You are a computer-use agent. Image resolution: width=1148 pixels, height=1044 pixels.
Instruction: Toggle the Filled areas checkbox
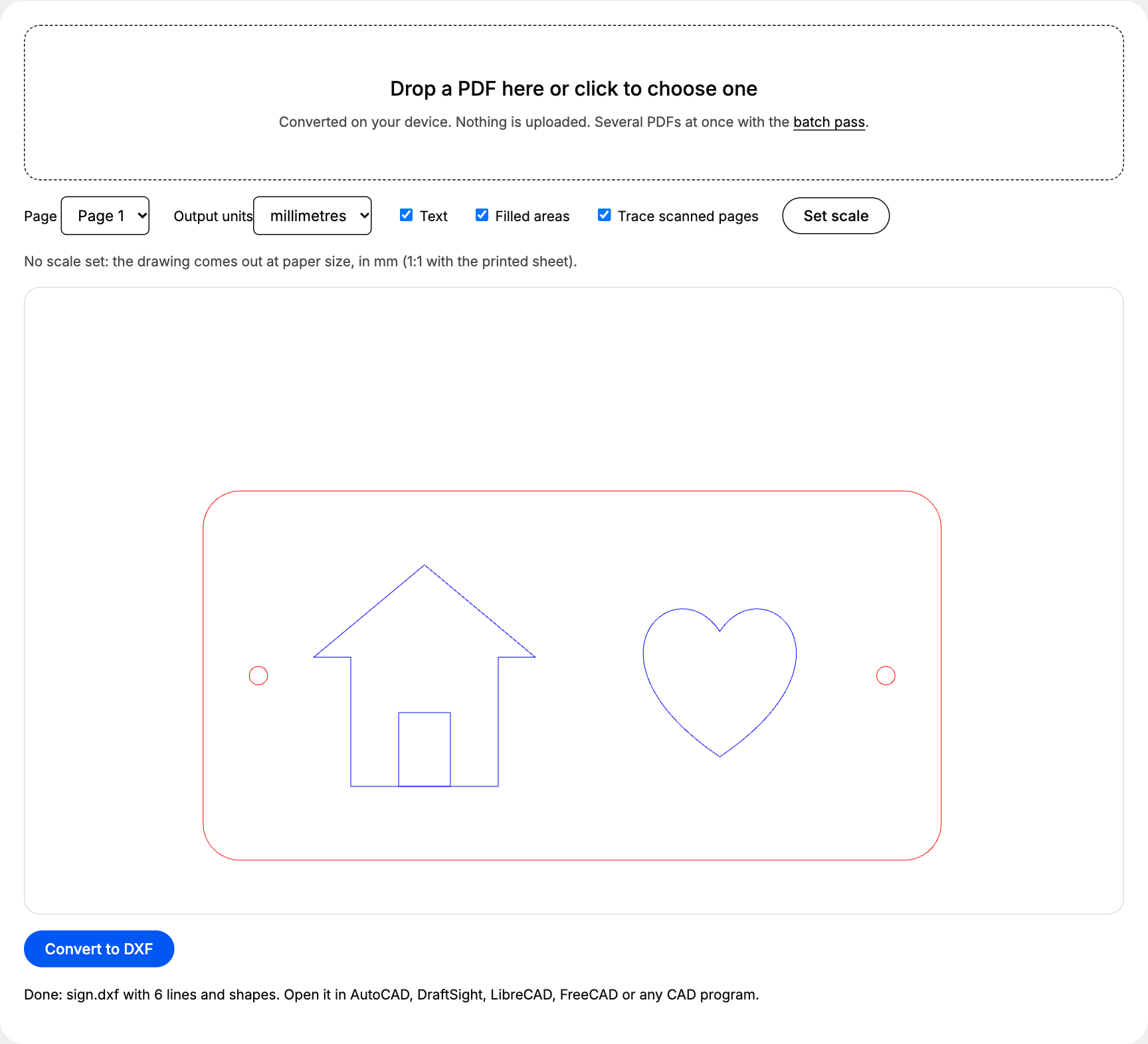(x=482, y=215)
